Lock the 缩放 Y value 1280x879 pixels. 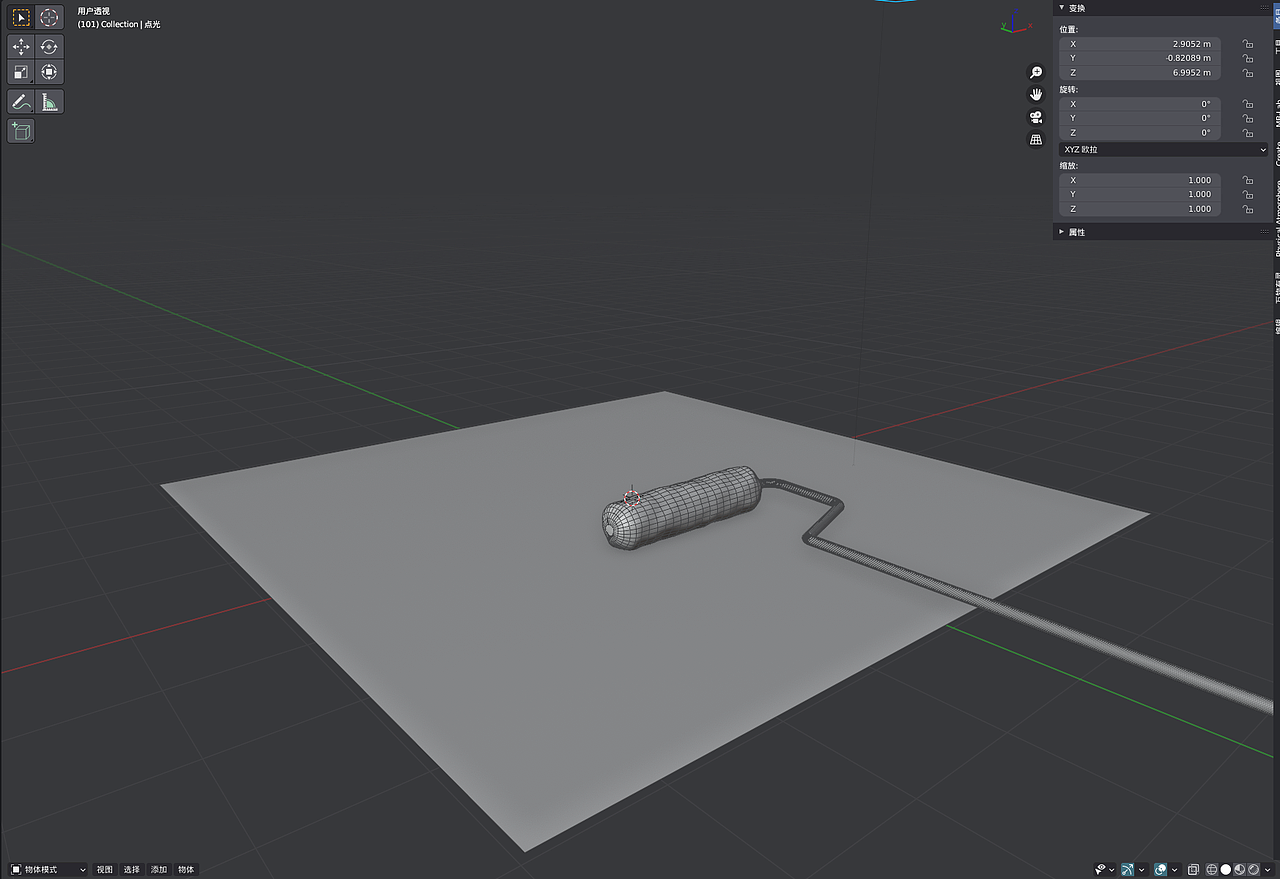click(1247, 195)
